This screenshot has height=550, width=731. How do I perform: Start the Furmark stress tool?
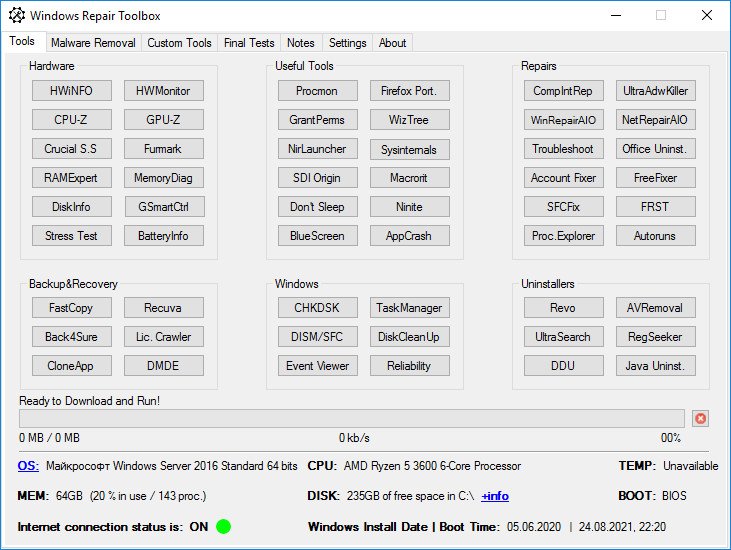click(163, 149)
